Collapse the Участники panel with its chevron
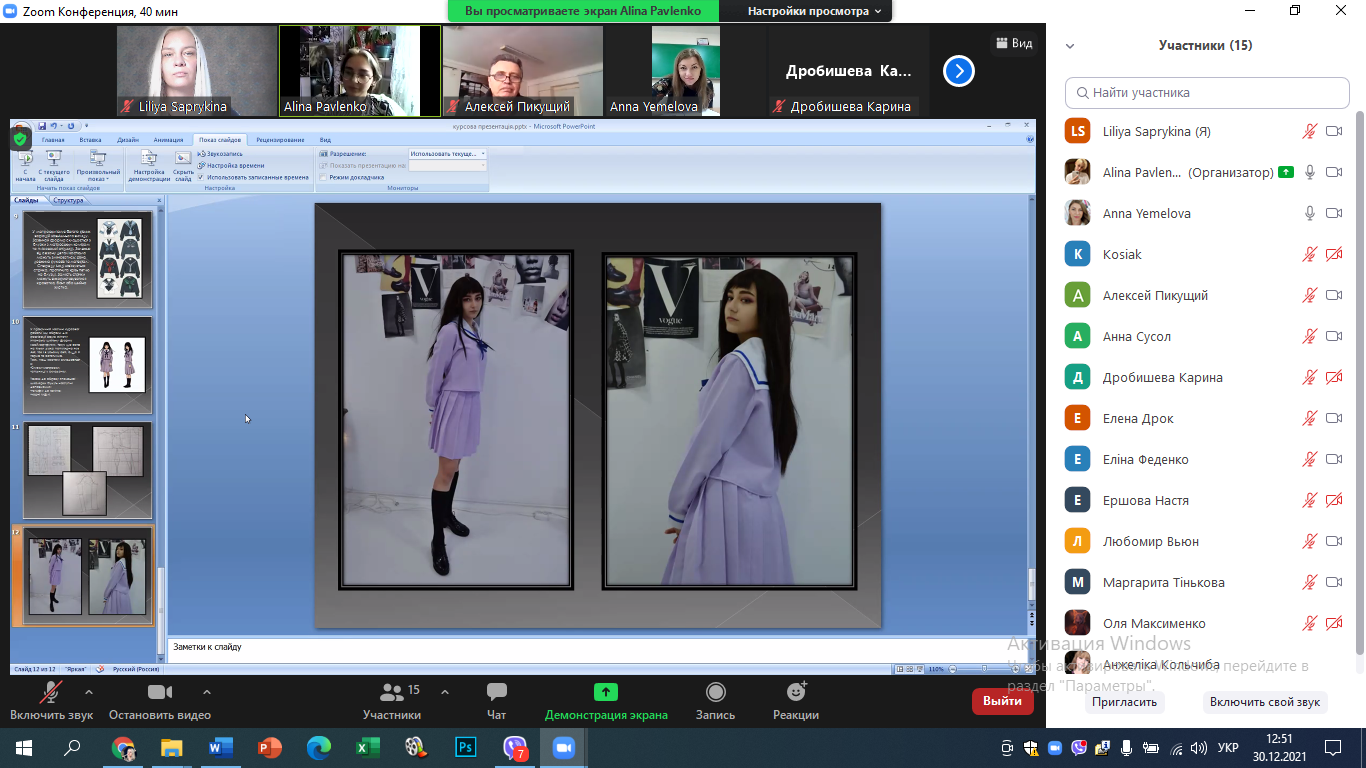This screenshot has height=768, width=1366. 1070,46
